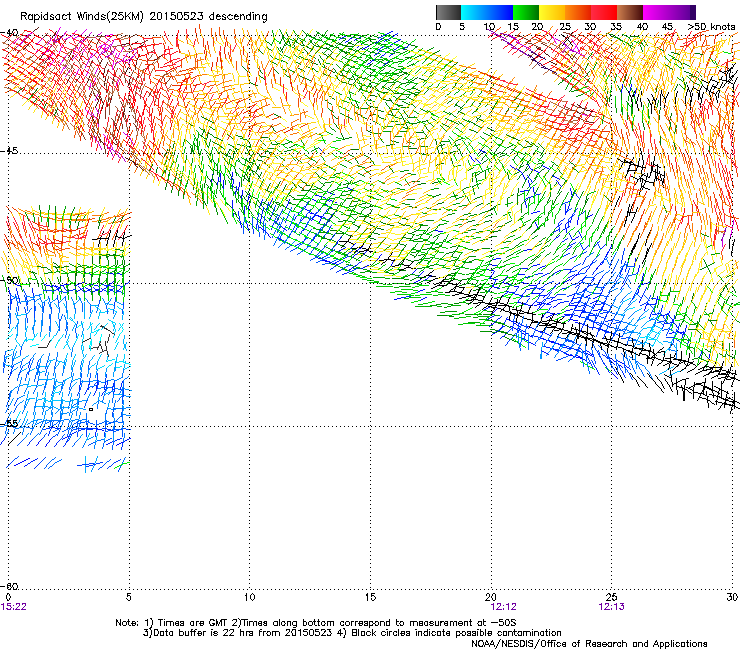Click the green 15-20 knots legend swatch
The width and height of the screenshot is (740, 650).
(526, 12)
